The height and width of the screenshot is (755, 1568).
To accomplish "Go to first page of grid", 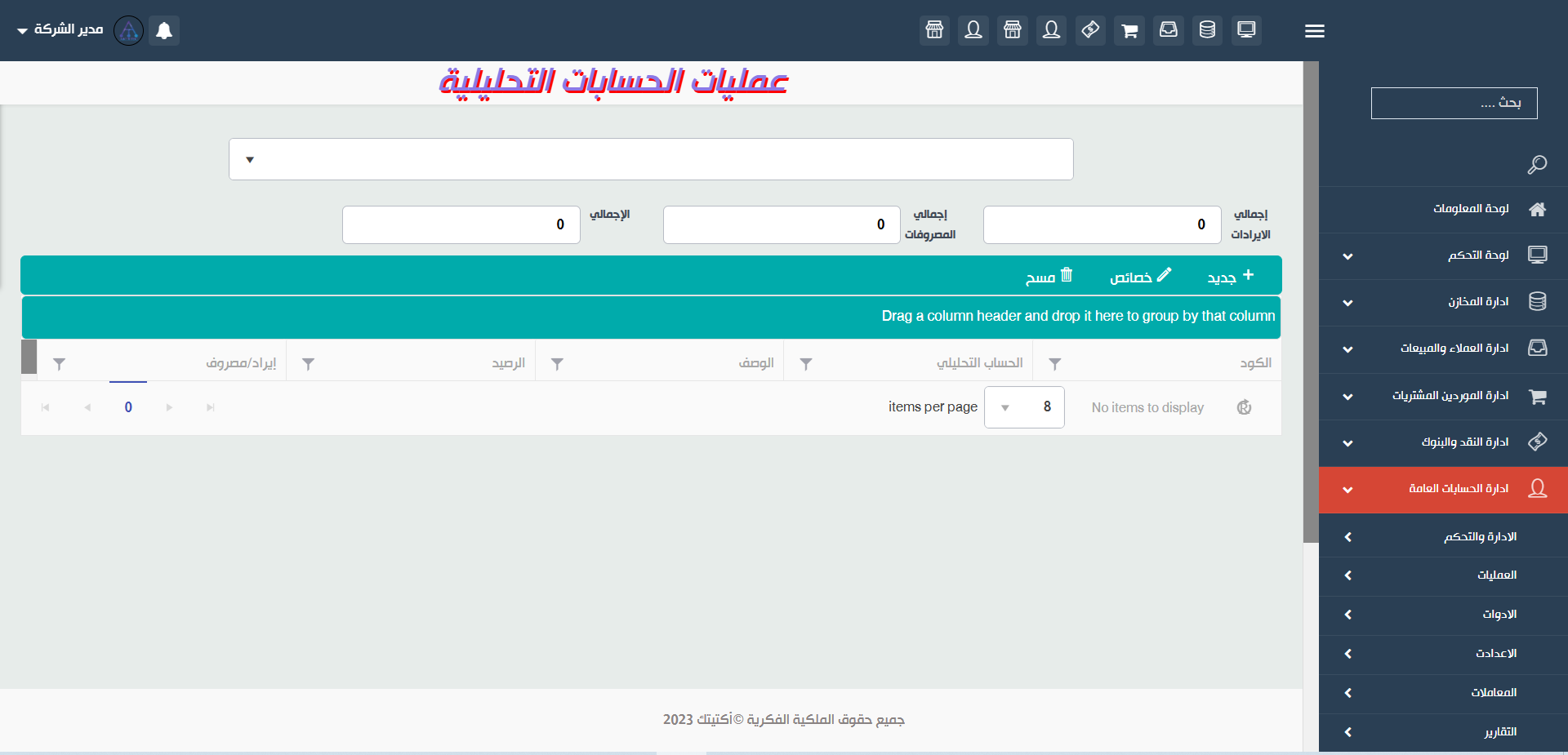I will pyautogui.click(x=46, y=407).
